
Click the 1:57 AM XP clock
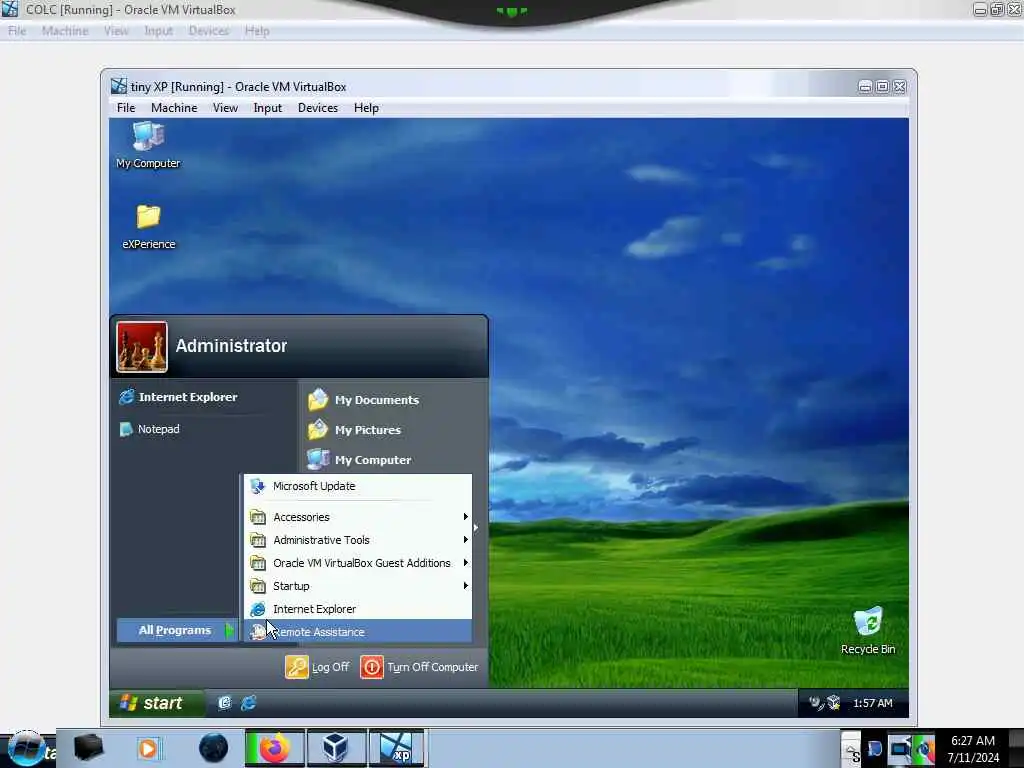pos(872,703)
